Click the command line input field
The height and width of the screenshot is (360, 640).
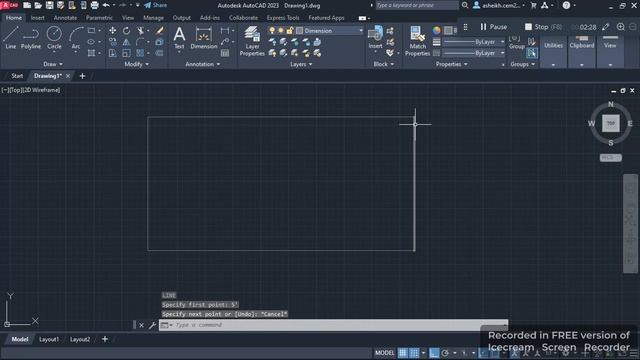click(333, 325)
